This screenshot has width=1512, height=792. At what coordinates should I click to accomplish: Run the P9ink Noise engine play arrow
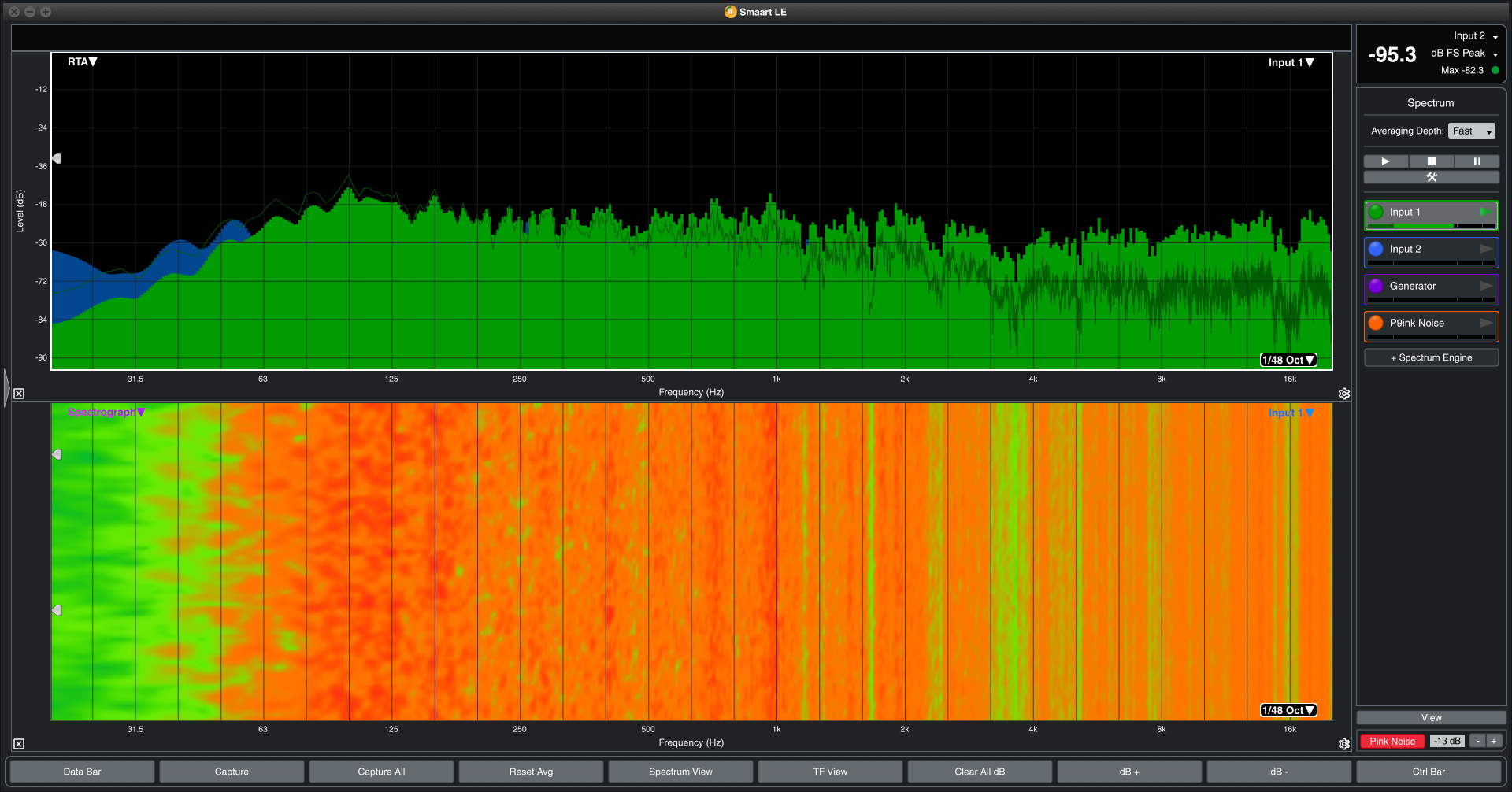tap(1486, 323)
